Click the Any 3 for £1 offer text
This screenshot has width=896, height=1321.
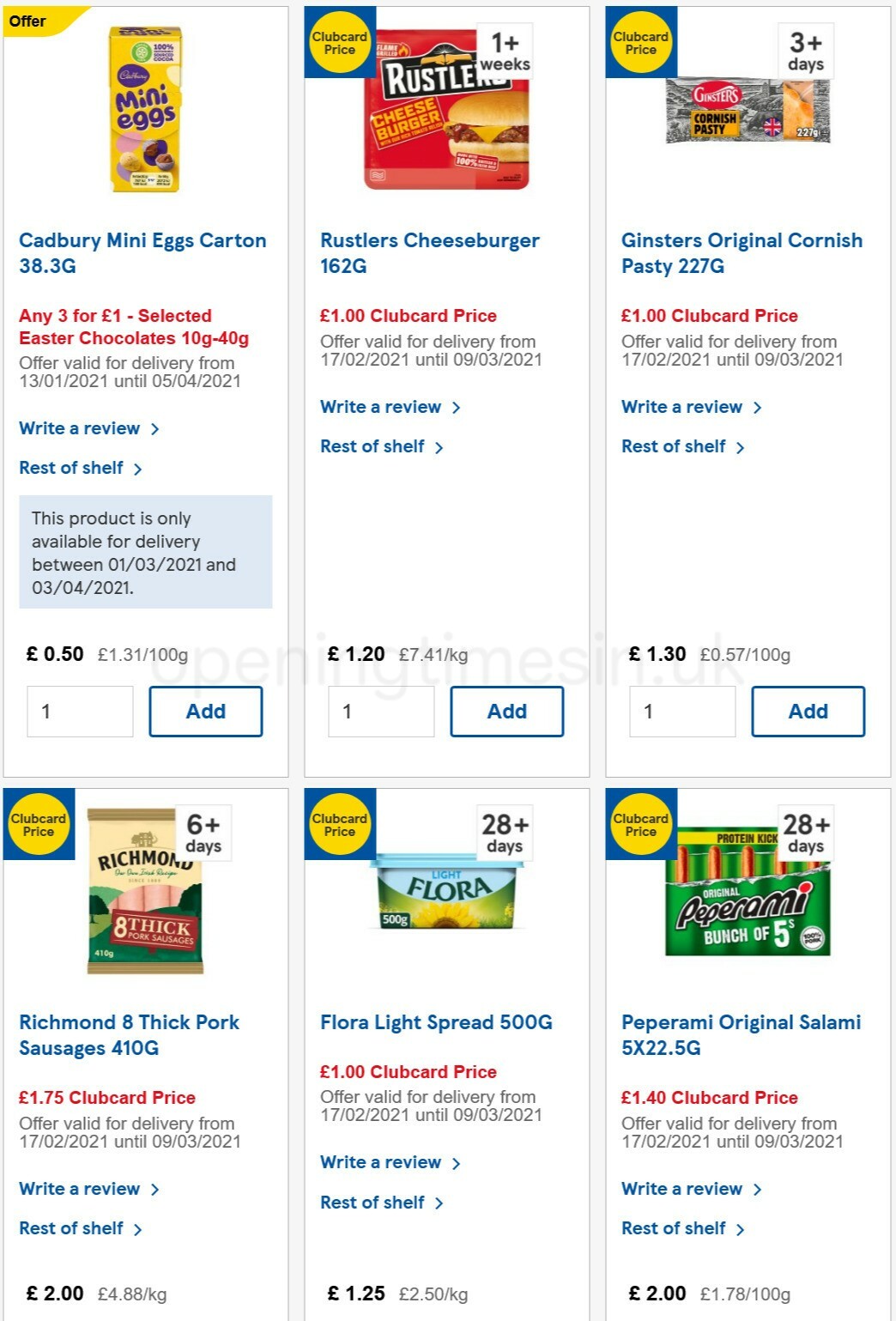point(133,327)
